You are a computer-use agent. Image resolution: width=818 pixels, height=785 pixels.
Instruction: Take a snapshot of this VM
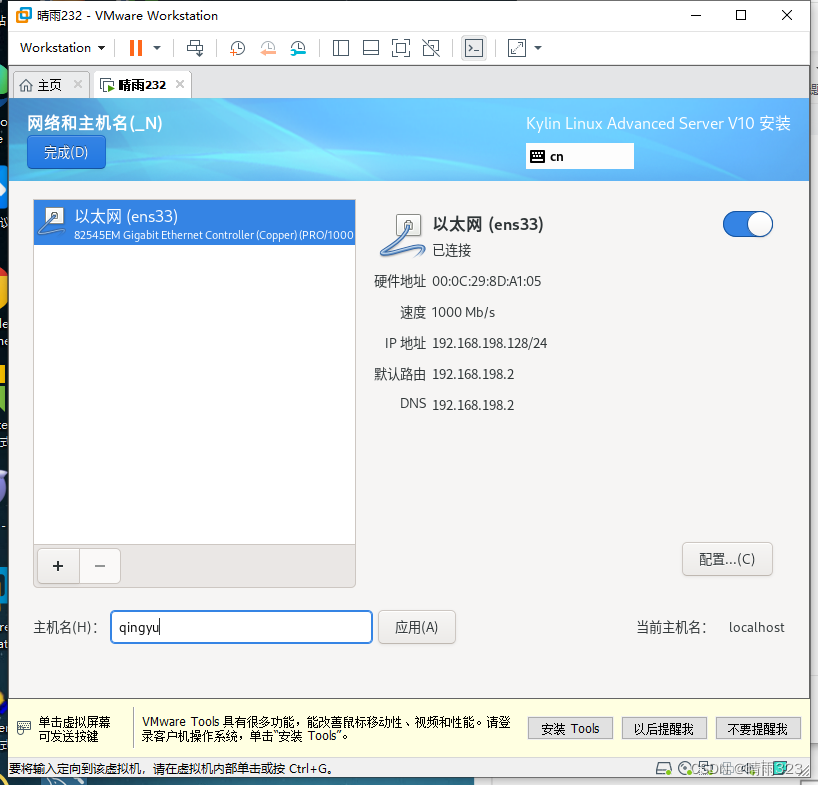coord(237,48)
